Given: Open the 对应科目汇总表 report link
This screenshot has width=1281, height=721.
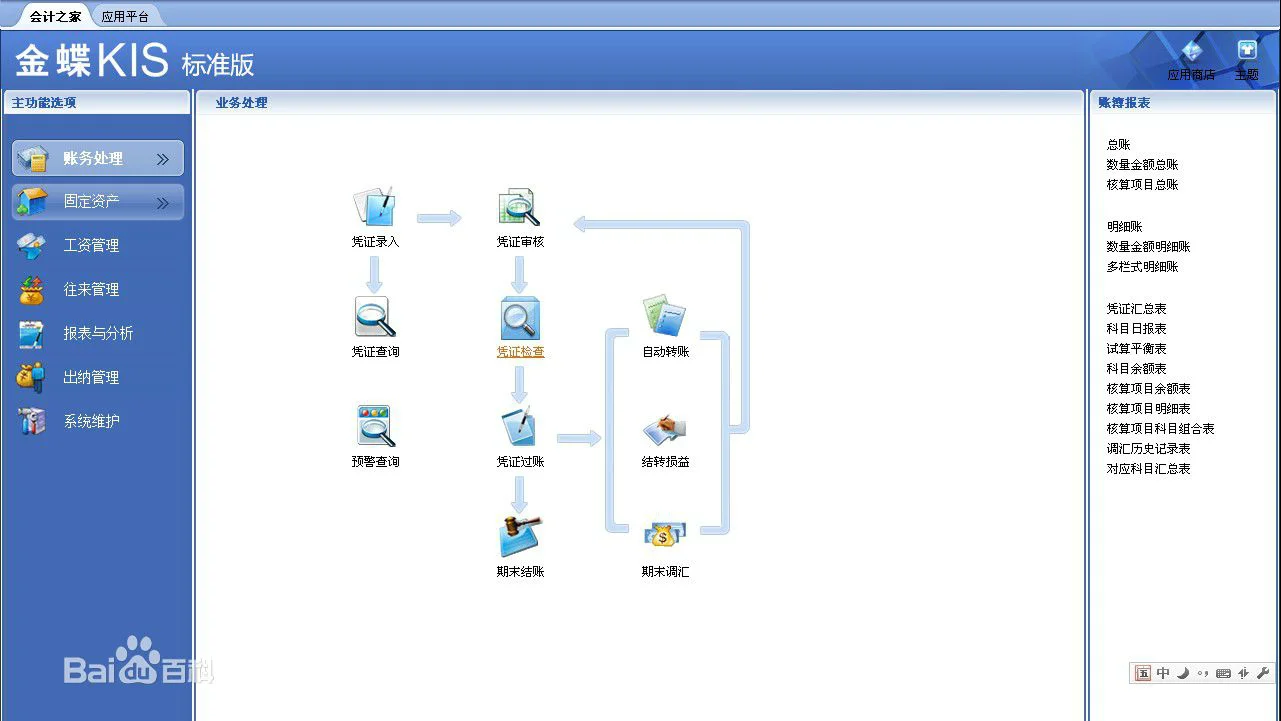Looking at the screenshot, I should click(1148, 469).
